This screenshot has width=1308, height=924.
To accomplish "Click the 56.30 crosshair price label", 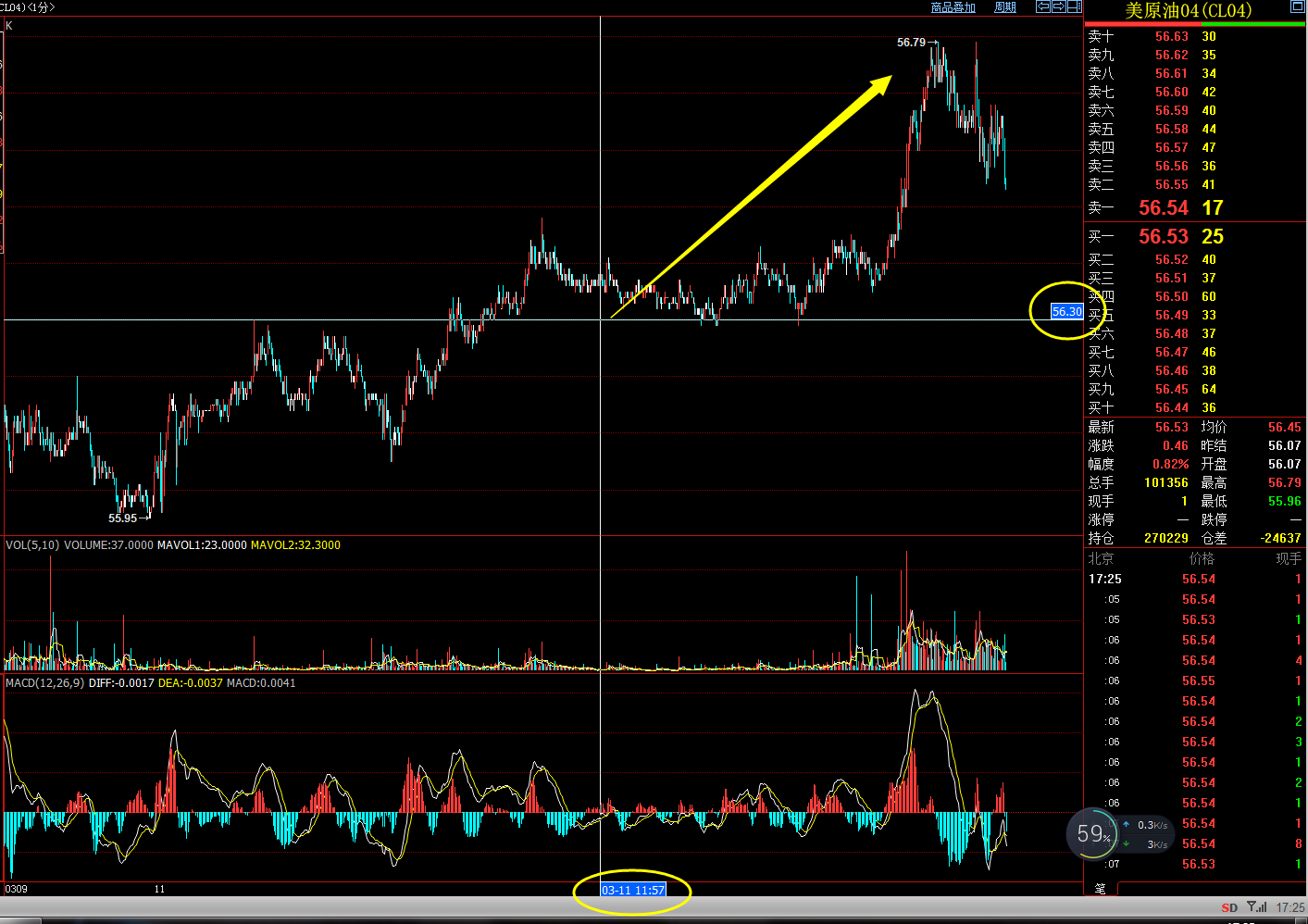I will pyautogui.click(x=1066, y=312).
